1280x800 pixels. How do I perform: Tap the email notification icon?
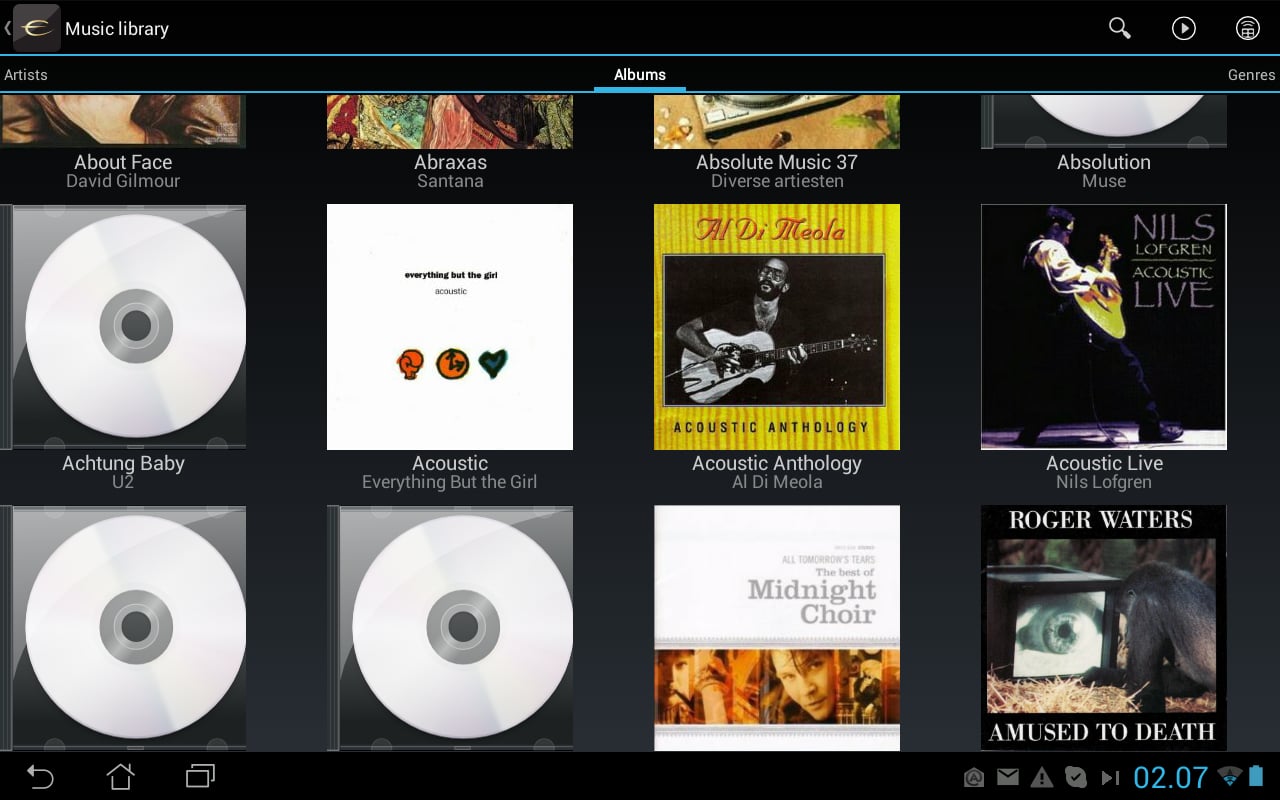tap(1008, 777)
